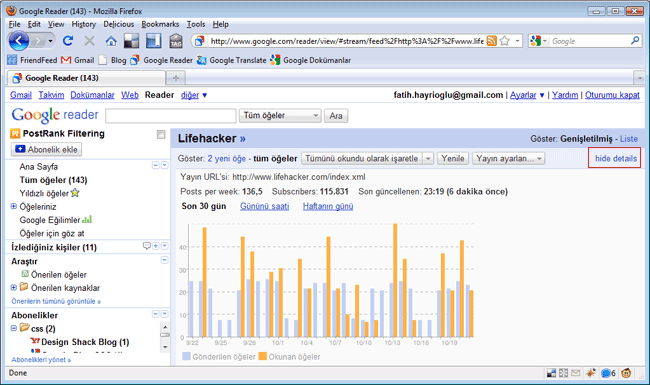Screen dimensions: 650x385
Task: Open the Gmail bookmark in toolbar
Action: (78, 60)
